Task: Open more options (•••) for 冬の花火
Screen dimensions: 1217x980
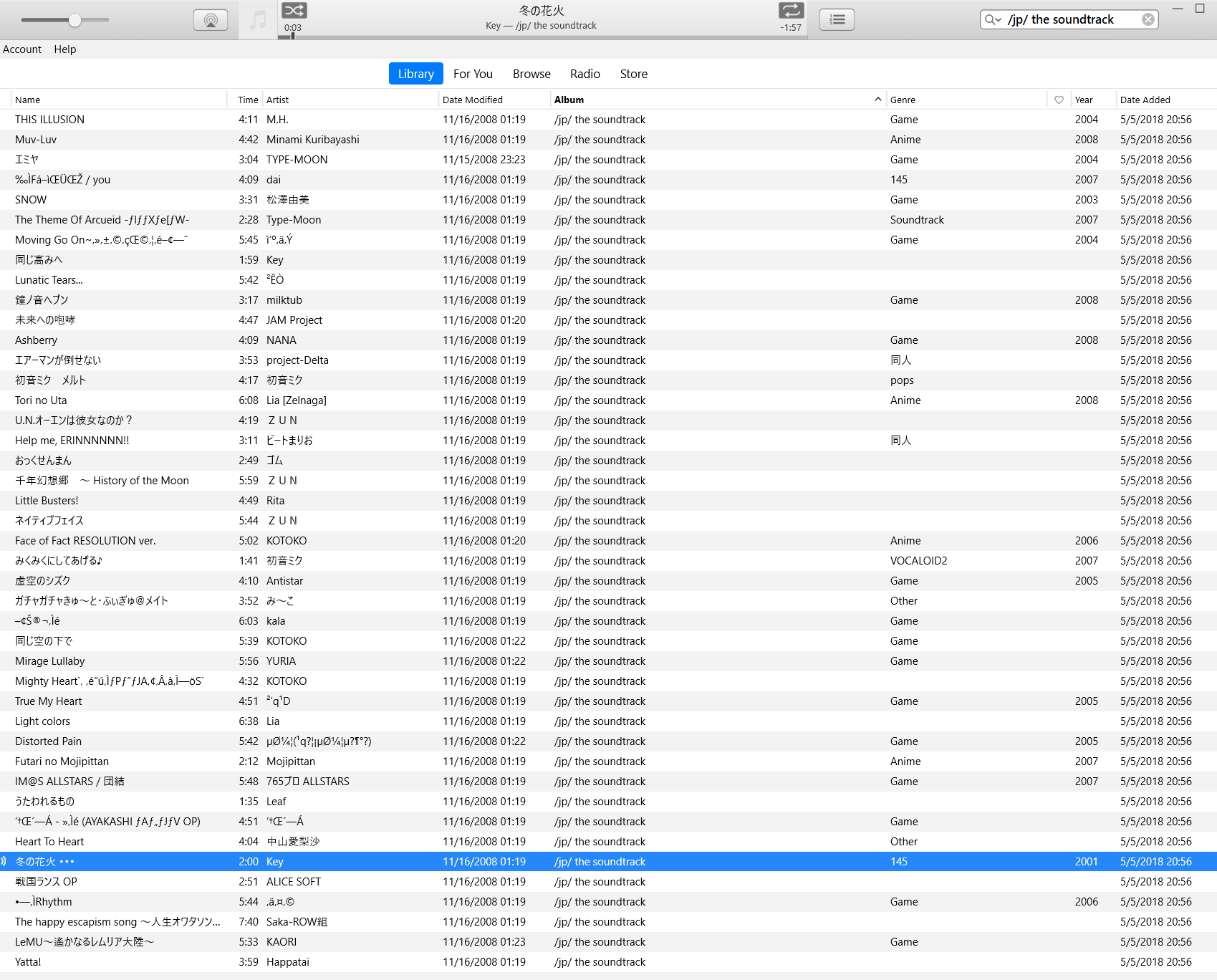Action: click(x=67, y=862)
